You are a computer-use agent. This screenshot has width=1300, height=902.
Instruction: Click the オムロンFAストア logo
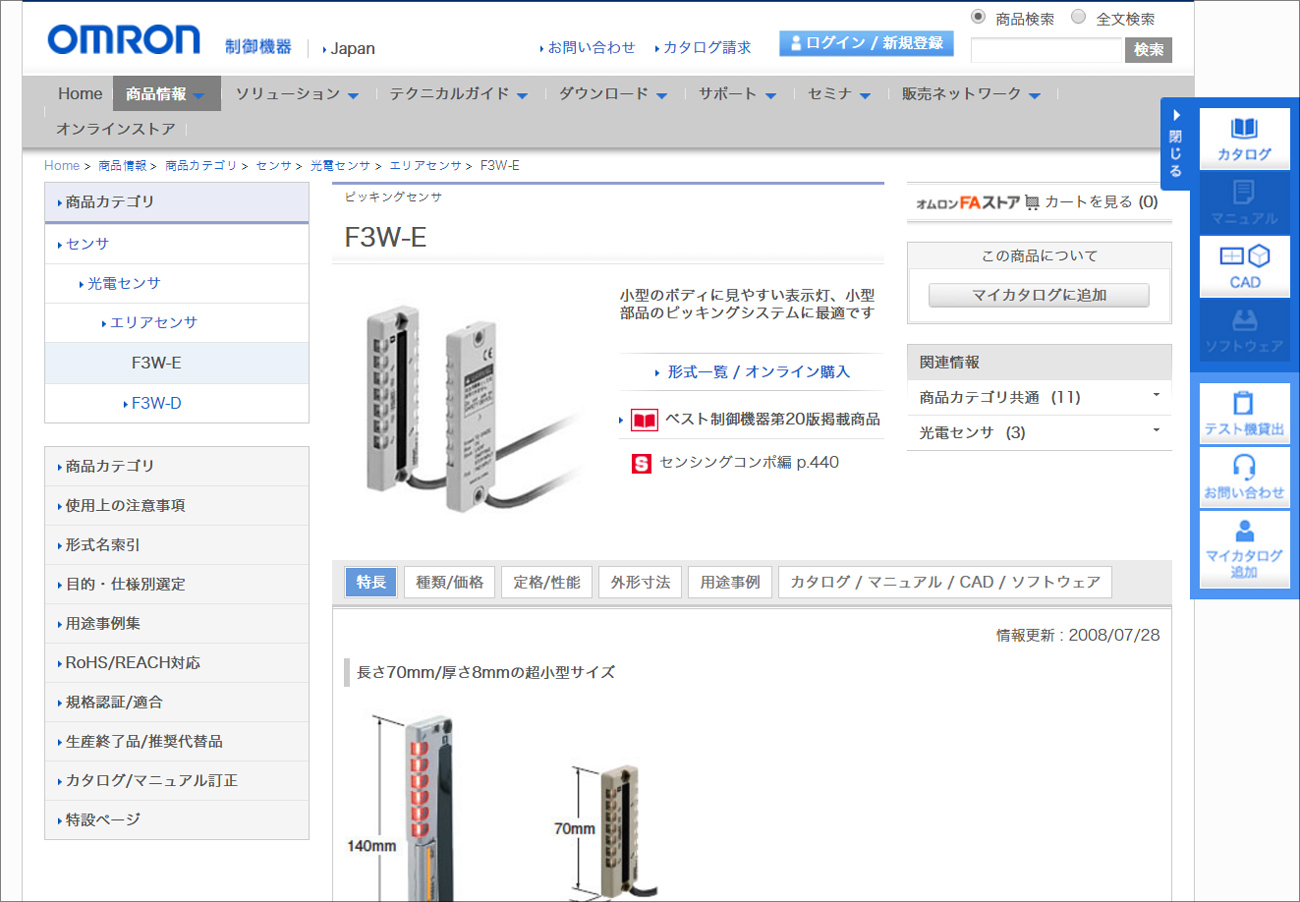[968, 202]
